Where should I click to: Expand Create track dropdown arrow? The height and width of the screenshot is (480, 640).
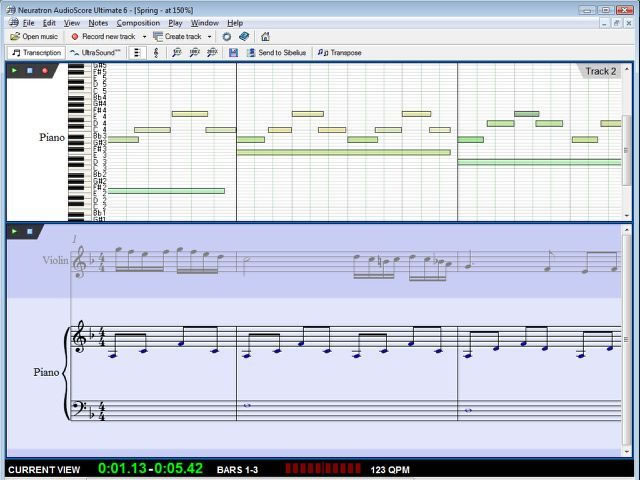[210, 37]
